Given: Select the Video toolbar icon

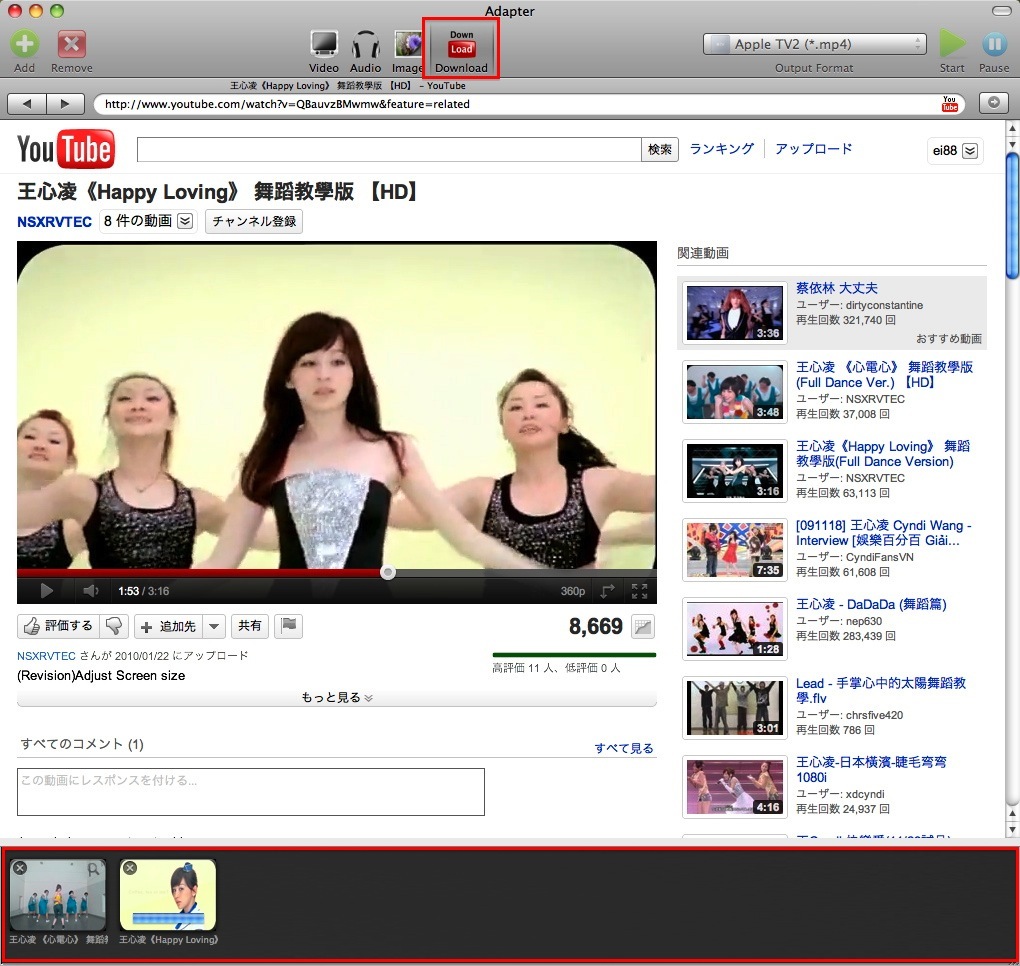Looking at the screenshot, I should (324, 45).
